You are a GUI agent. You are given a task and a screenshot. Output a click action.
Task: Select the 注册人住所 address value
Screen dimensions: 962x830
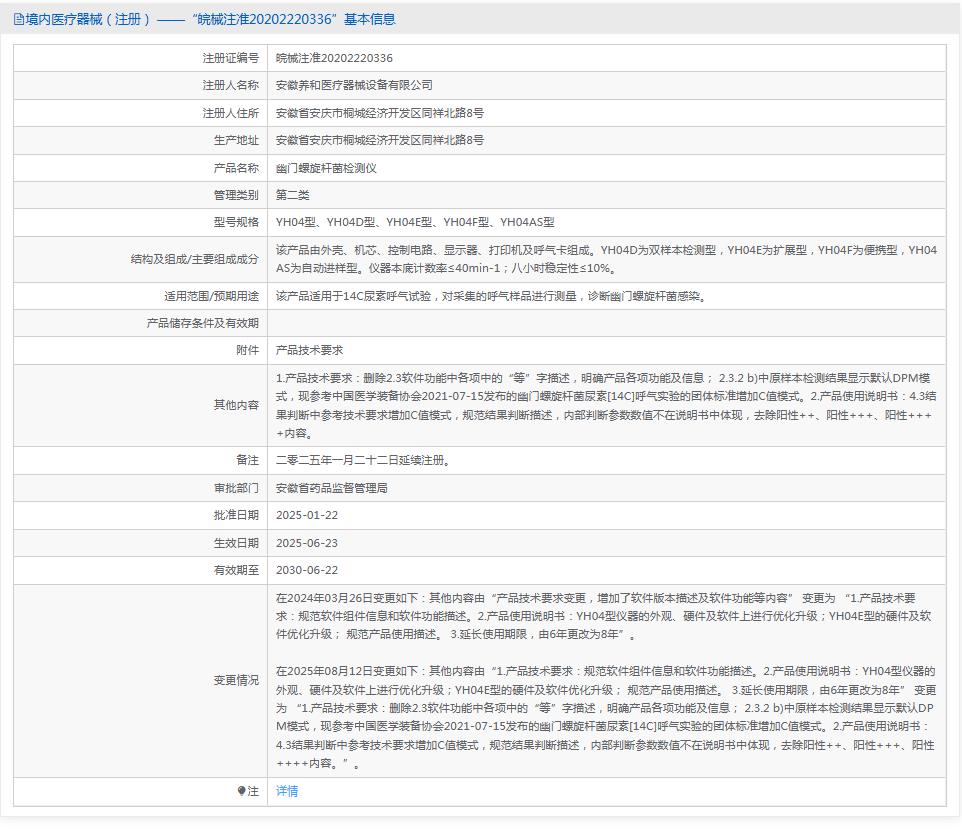[x=380, y=113]
